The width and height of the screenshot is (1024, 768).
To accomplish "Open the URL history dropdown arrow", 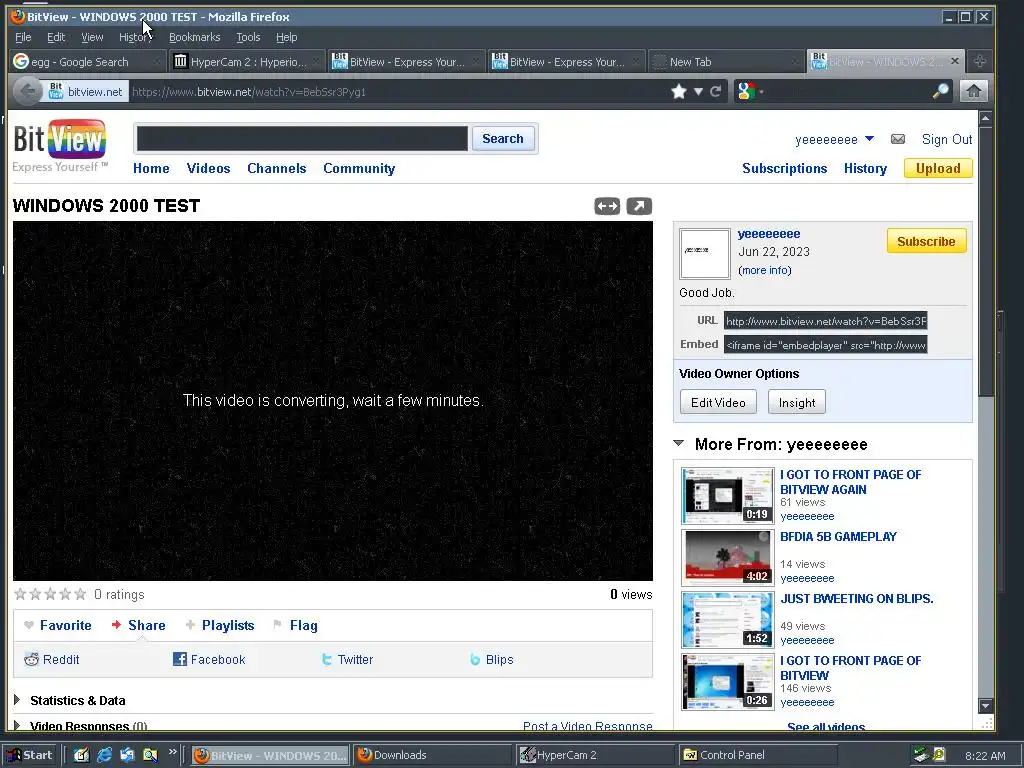I will (x=698, y=91).
